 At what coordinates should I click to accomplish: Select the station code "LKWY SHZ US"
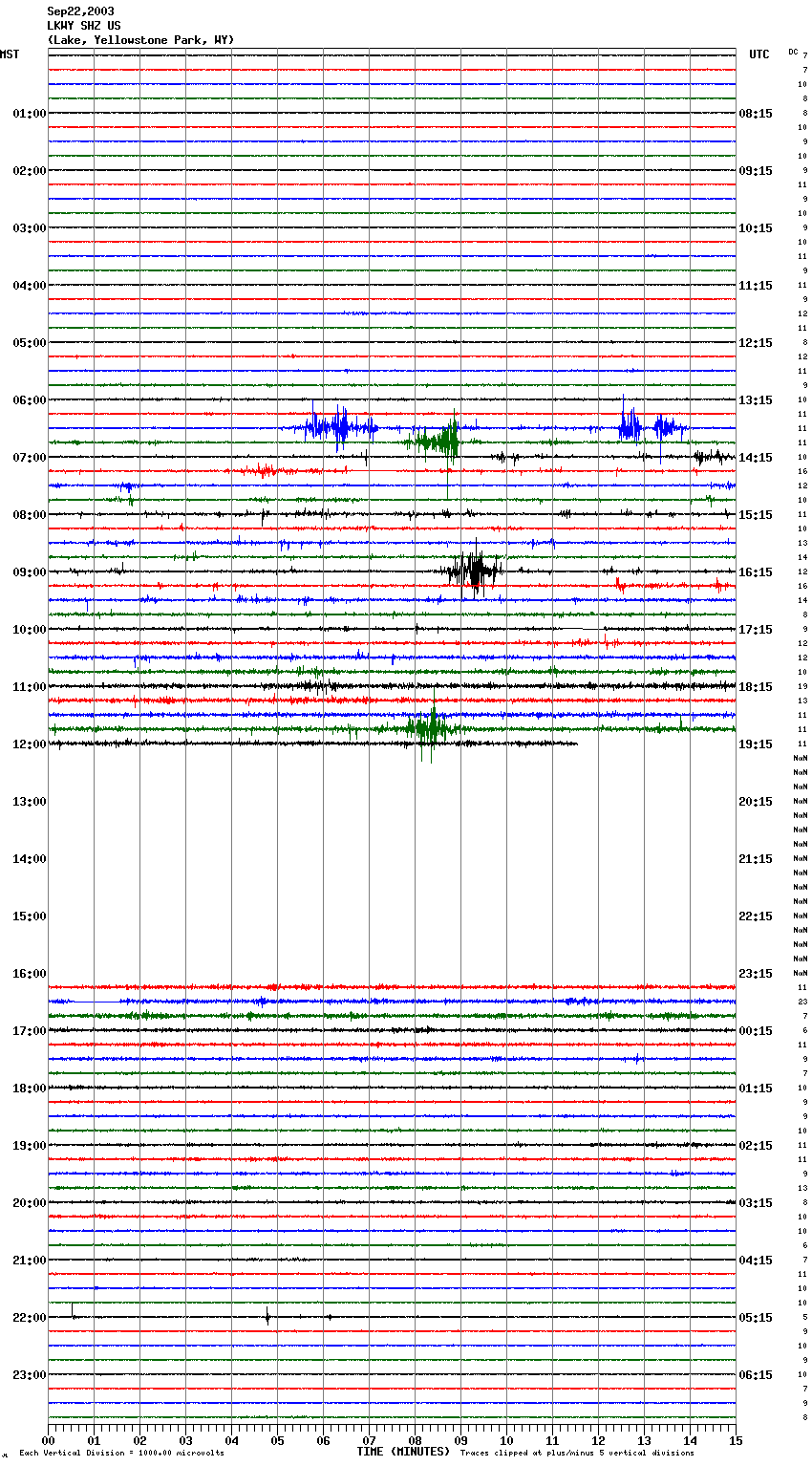coord(84,26)
